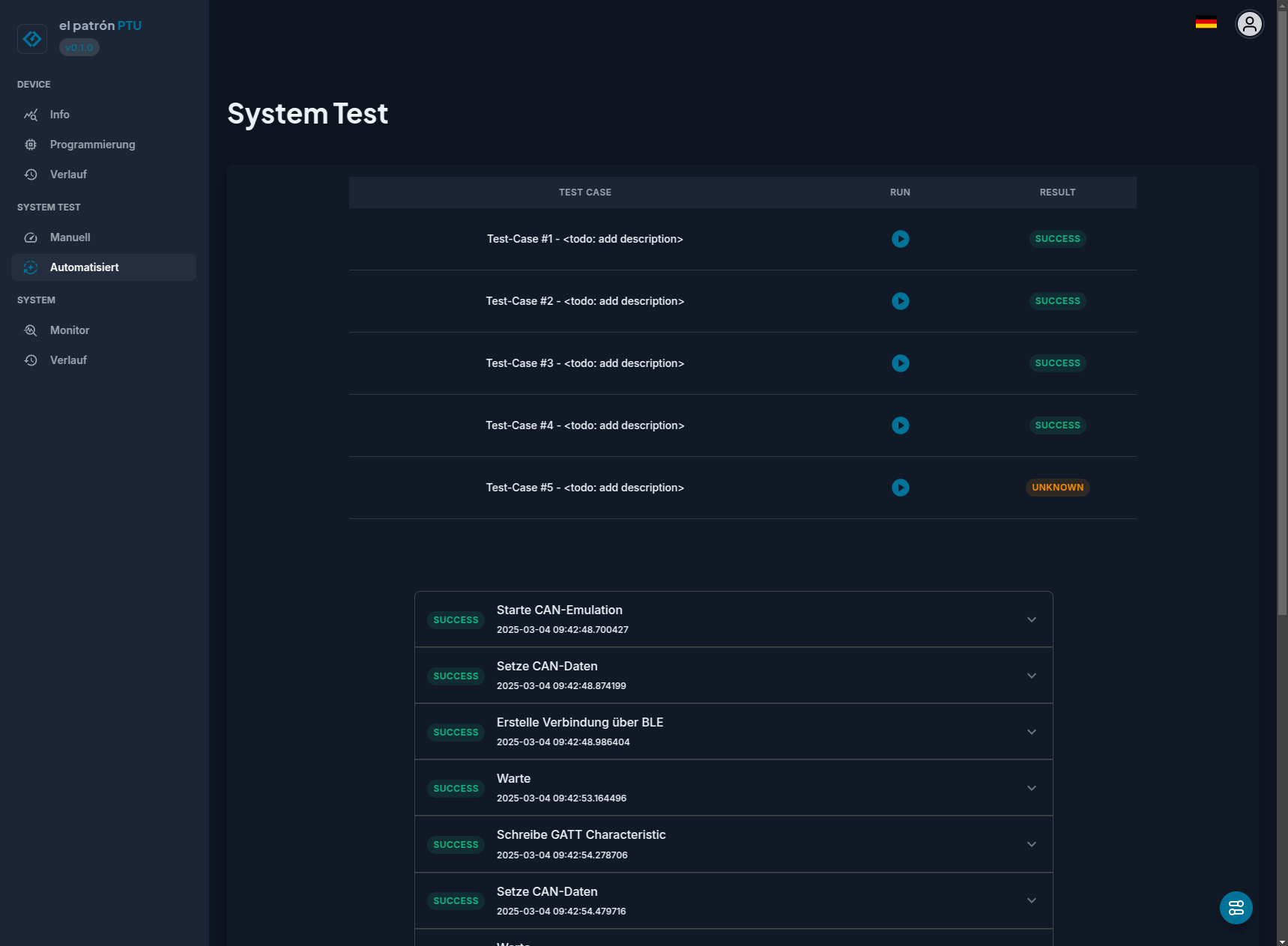Select Verlauf under Device section
1288x946 pixels.
[x=103, y=175]
